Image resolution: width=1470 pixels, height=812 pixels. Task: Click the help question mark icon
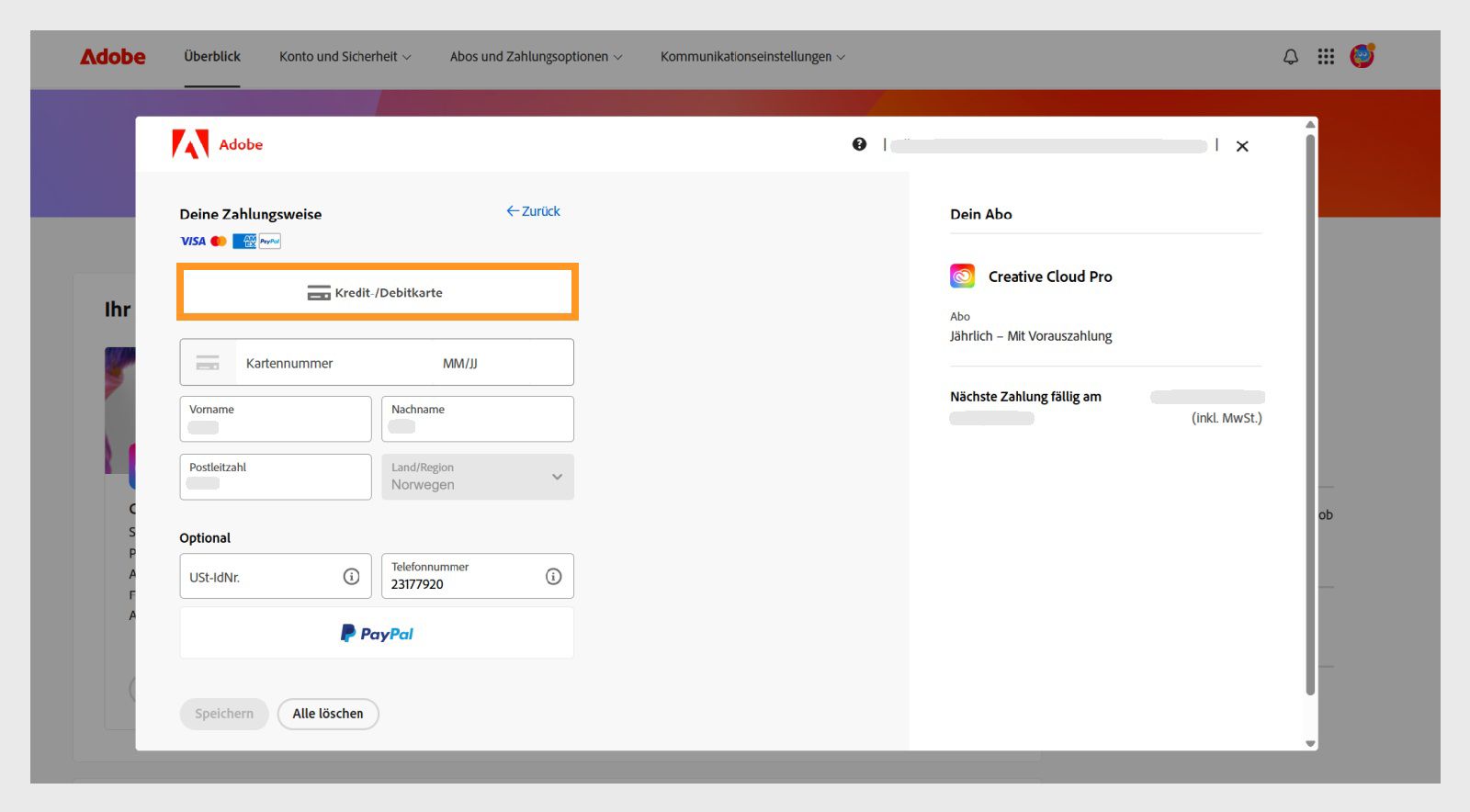859,144
